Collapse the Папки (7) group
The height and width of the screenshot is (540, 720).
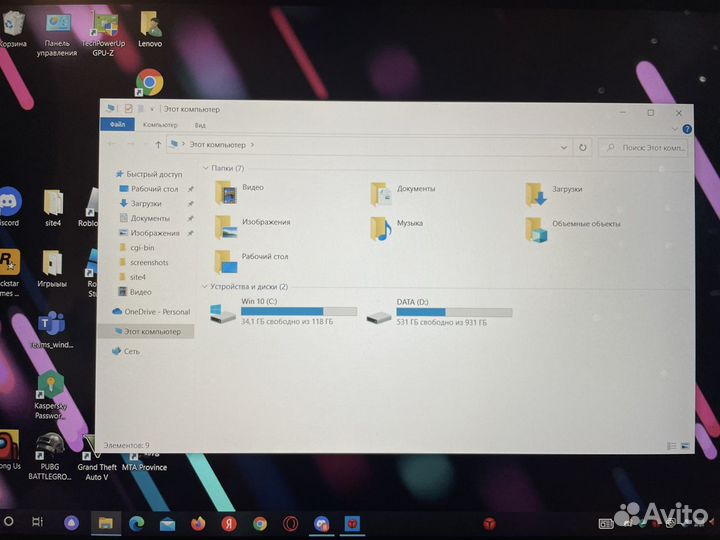coord(206,169)
